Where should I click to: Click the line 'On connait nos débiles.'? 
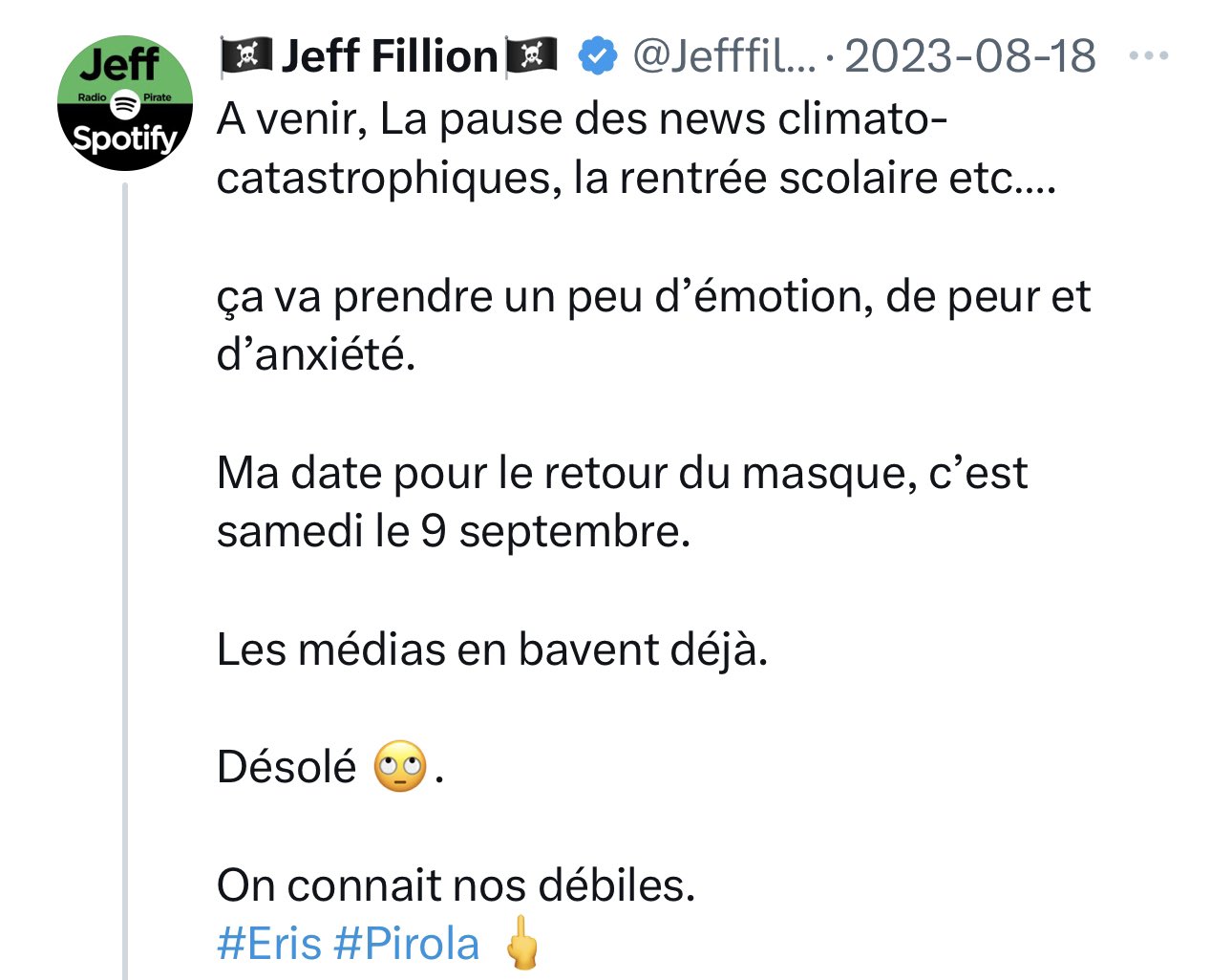[456, 885]
